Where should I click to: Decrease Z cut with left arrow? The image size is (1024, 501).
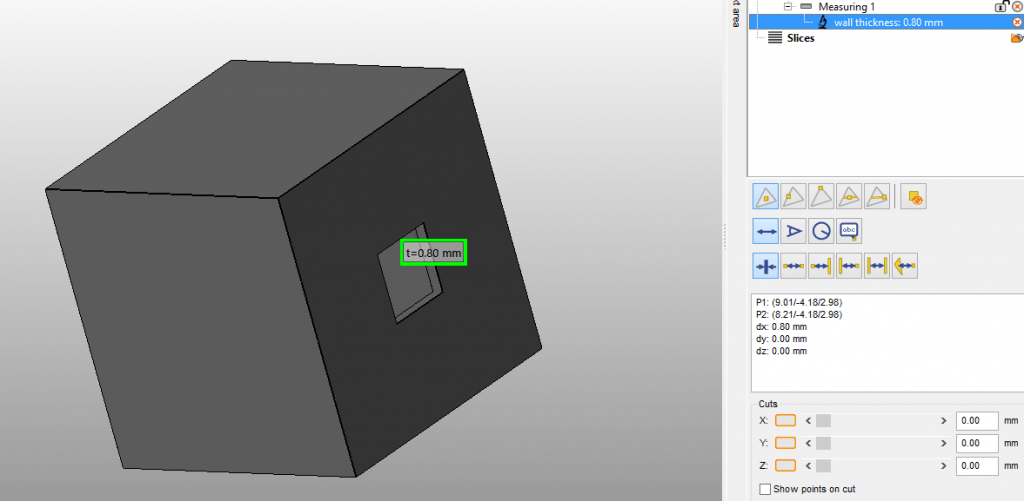pos(808,466)
